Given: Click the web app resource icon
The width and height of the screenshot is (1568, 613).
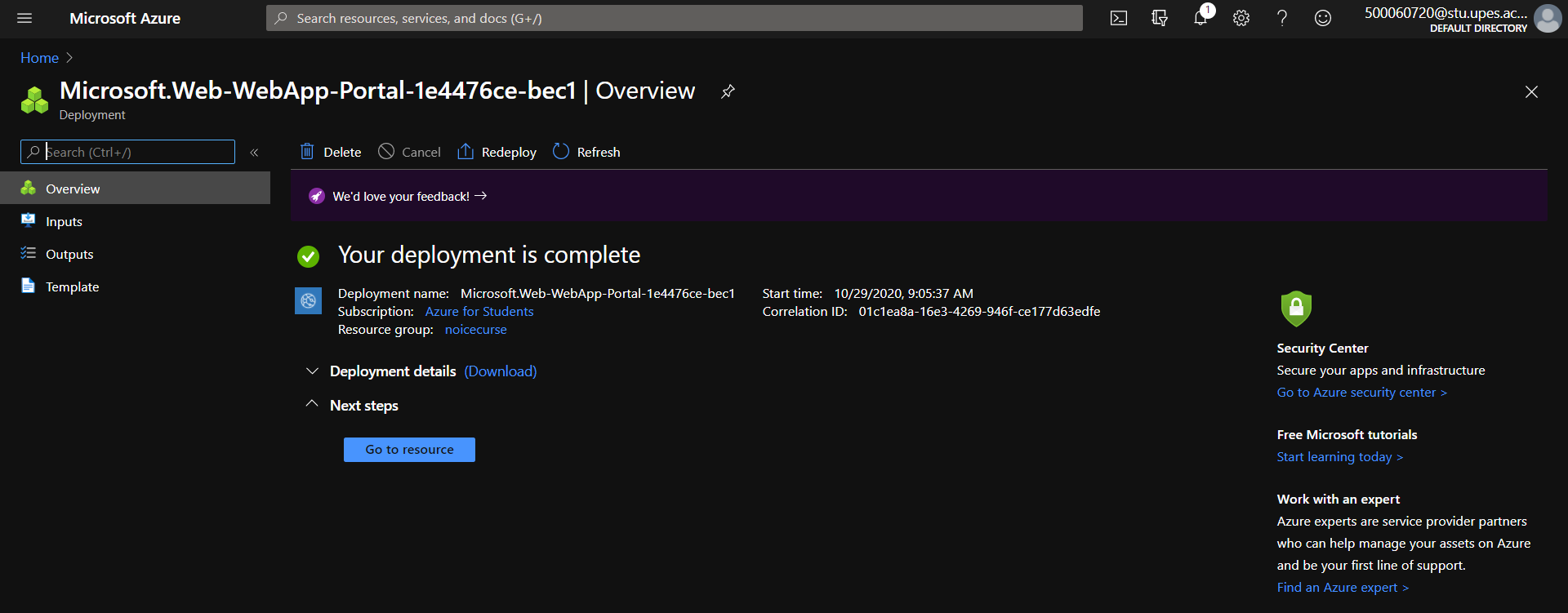Looking at the screenshot, I should pos(308,301).
